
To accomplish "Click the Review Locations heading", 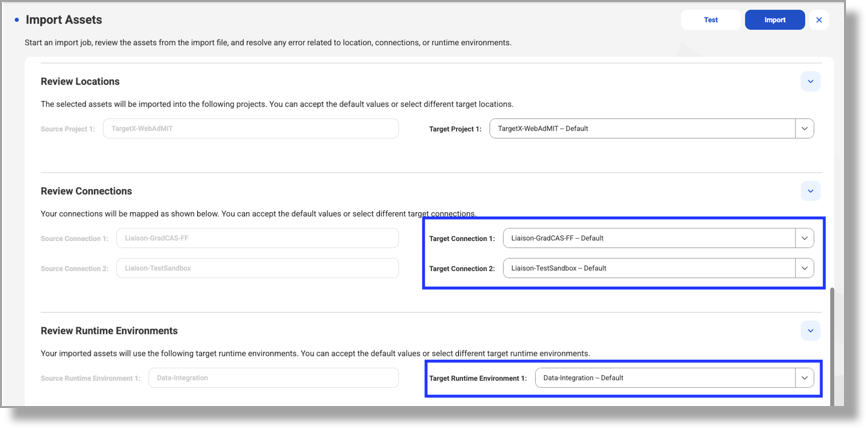I will coord(80,81).
